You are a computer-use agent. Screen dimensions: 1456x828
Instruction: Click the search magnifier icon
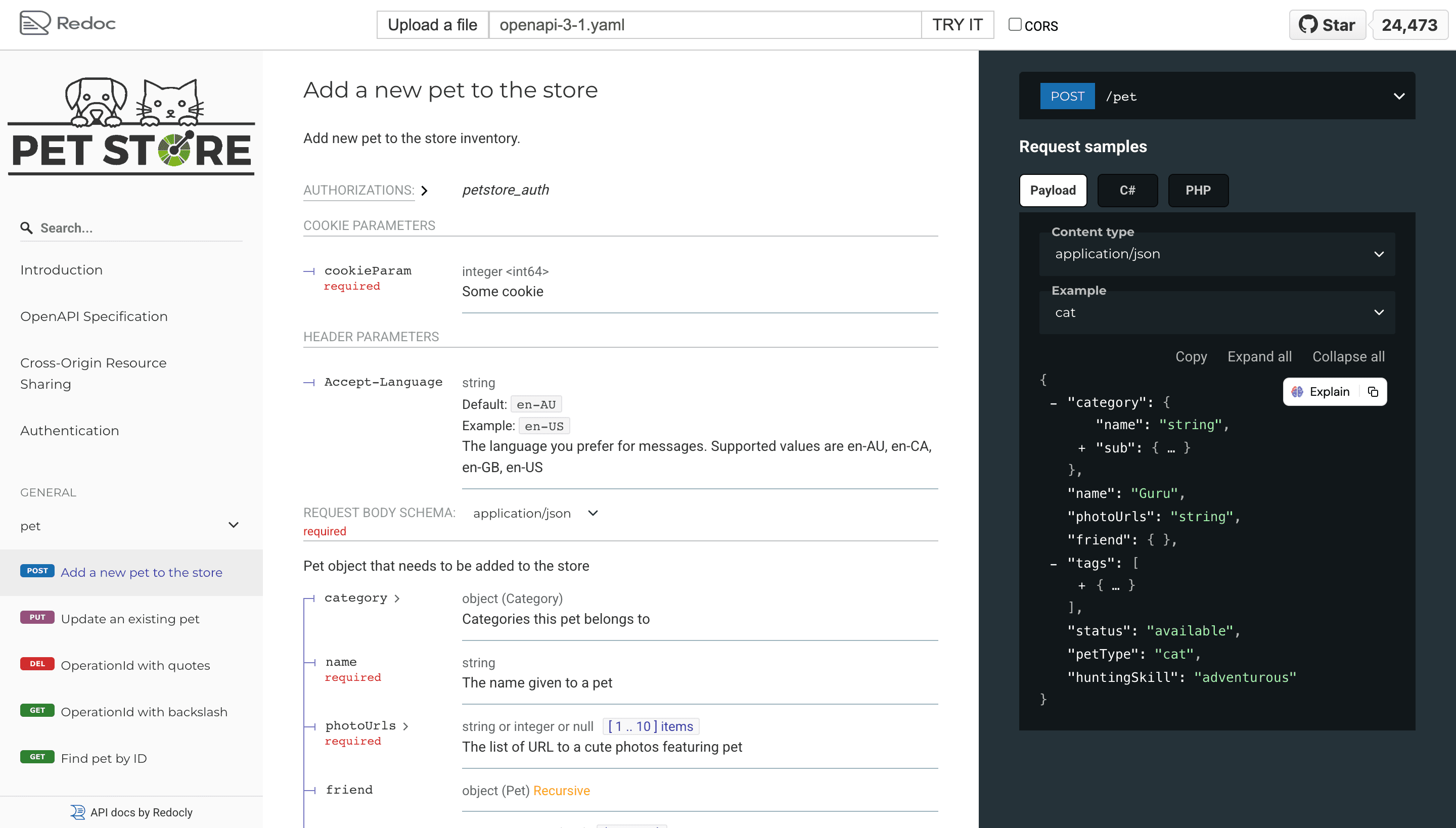pyautogui.click(x=26, y=228)
